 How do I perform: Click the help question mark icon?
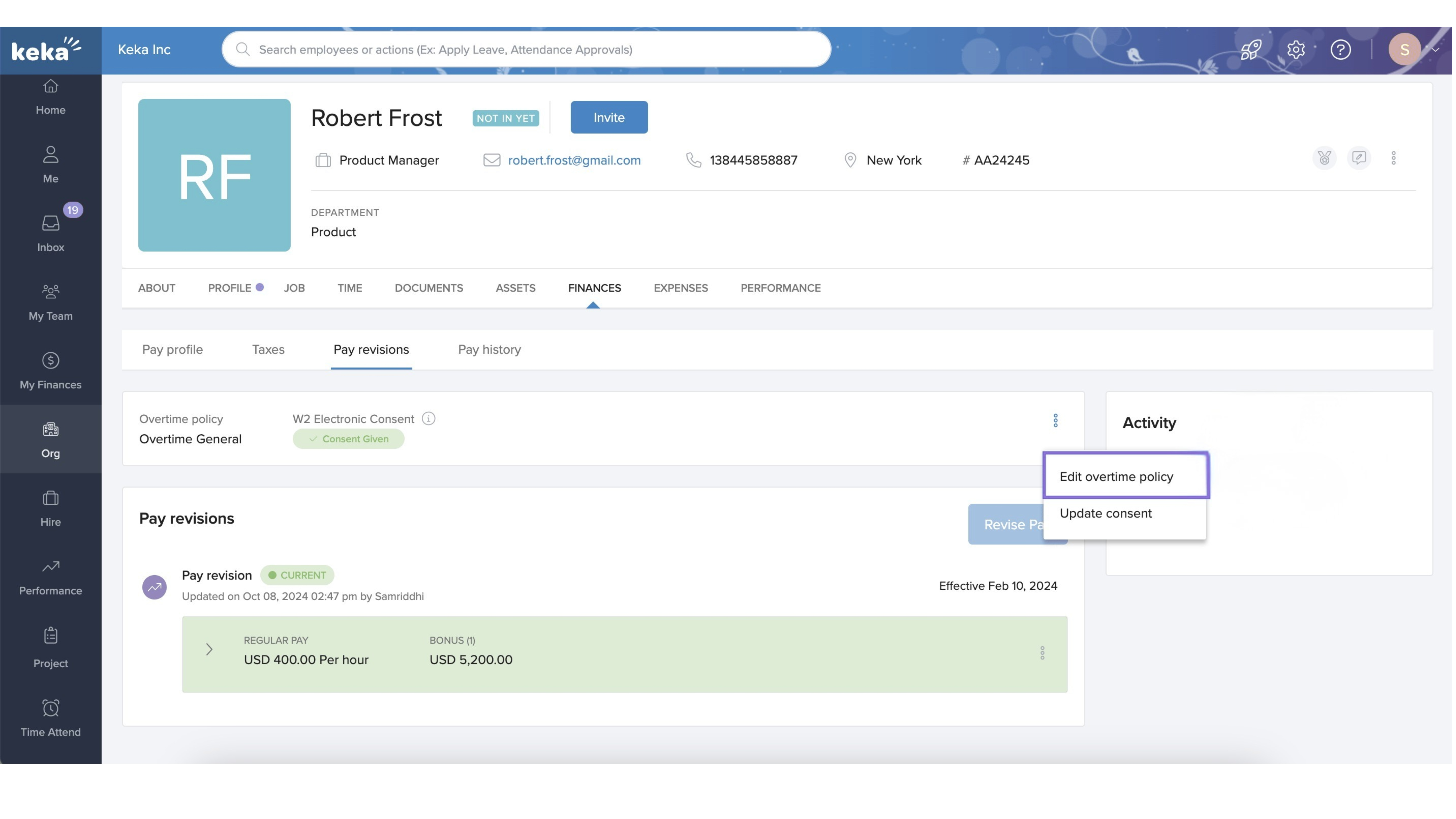pos(1340,50)
